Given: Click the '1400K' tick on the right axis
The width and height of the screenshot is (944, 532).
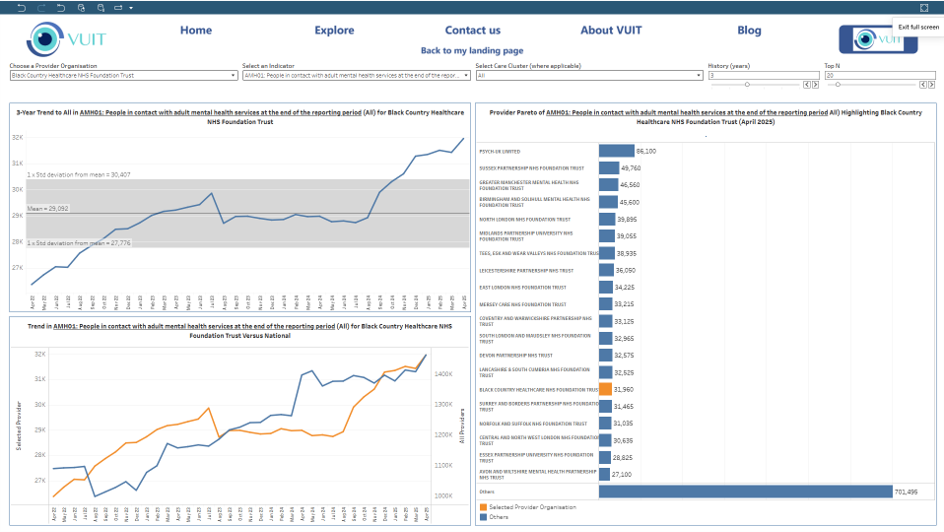Looking at the screenshot, I should [x=443, y=374].
